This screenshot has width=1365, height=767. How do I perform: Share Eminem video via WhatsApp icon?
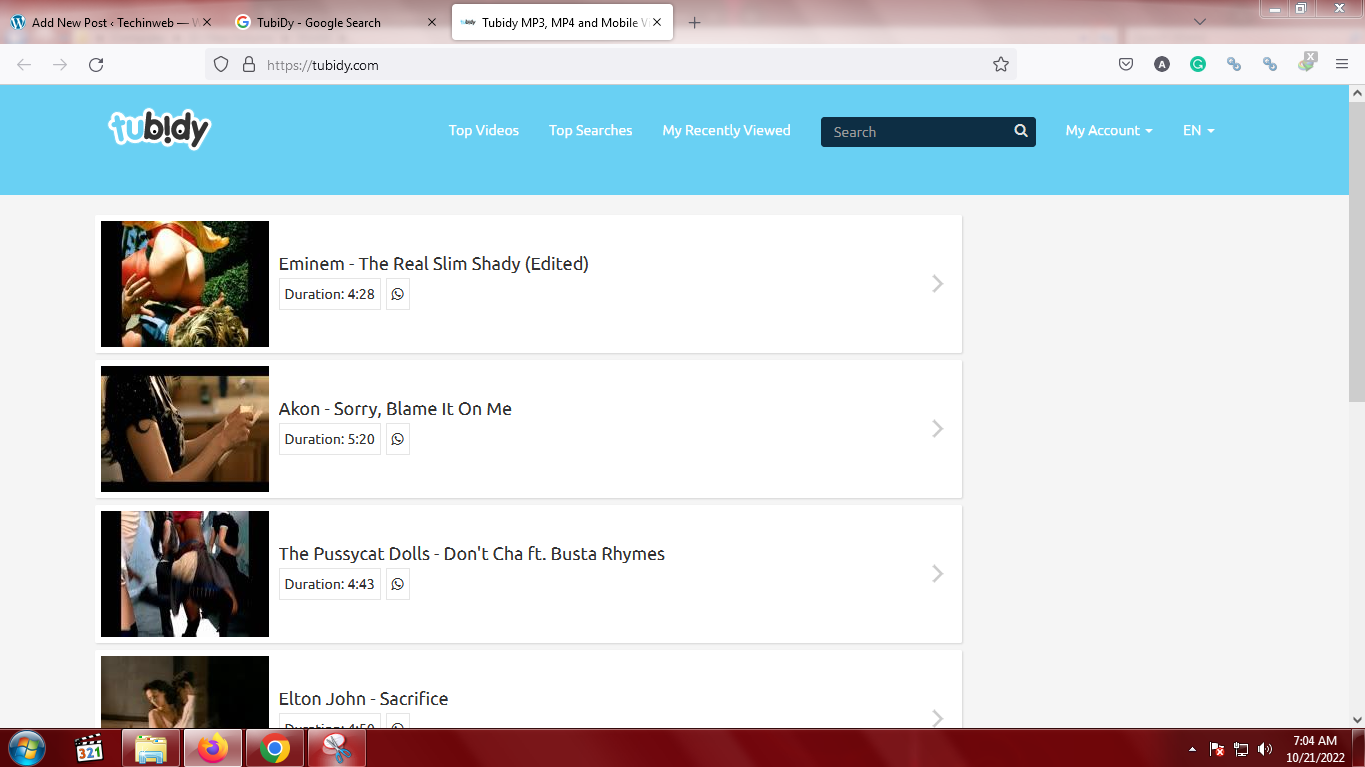point(398,294)
